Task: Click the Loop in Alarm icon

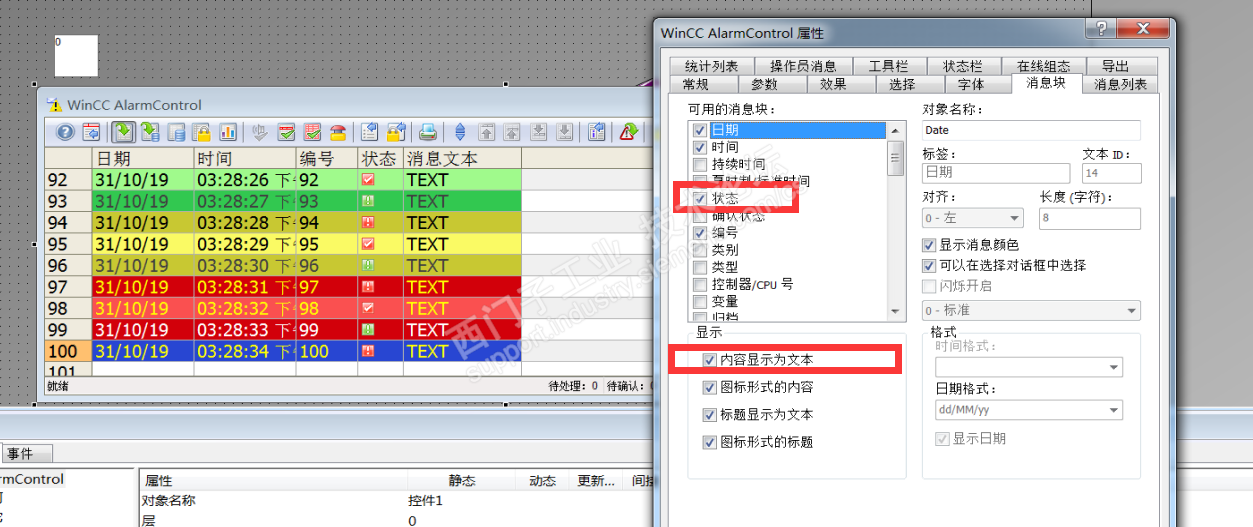Action: click(x=629, y=132)
